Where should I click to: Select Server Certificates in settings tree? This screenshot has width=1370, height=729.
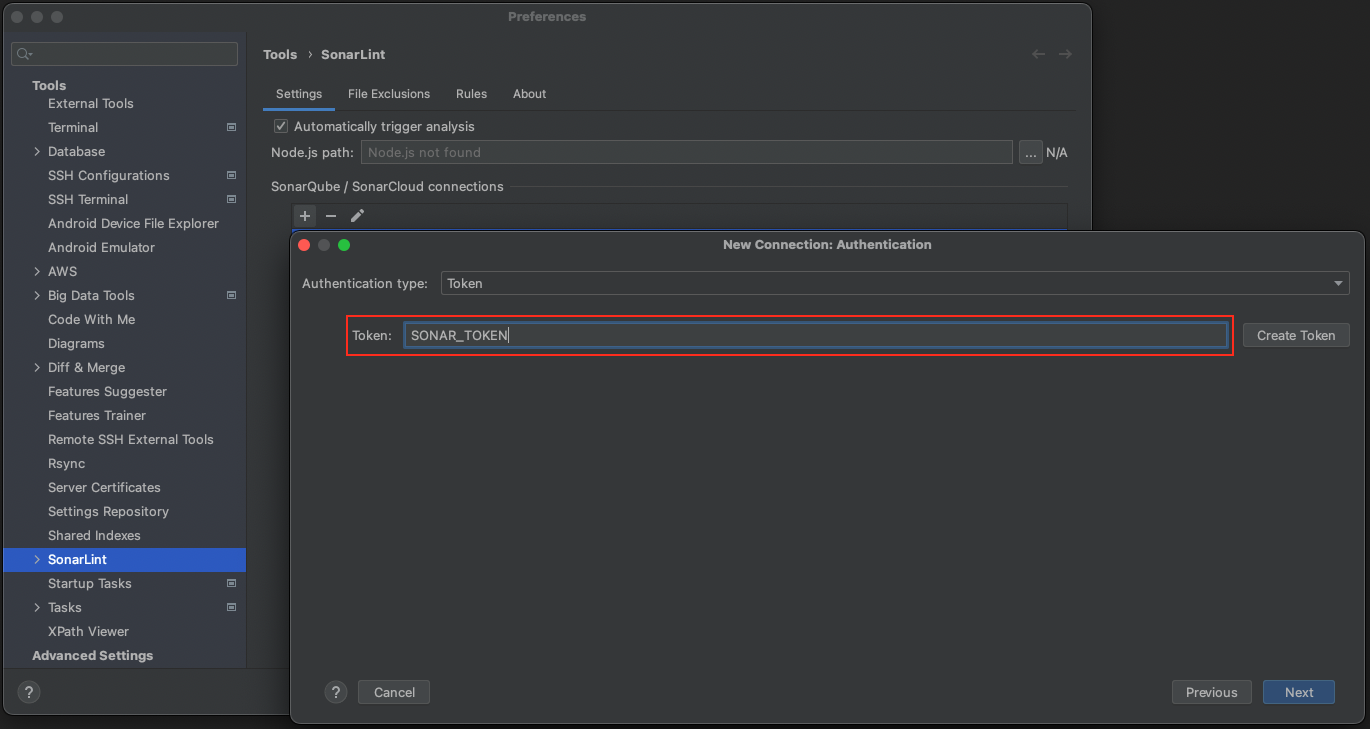104,488
